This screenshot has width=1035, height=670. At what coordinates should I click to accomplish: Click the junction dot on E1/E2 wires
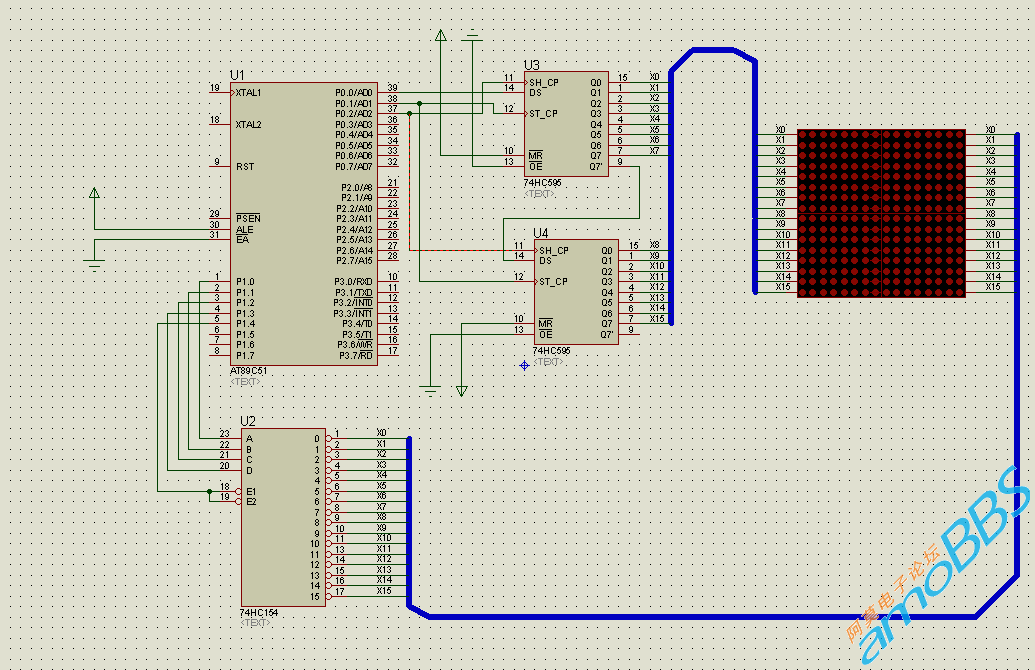click(x=209, y=492)
